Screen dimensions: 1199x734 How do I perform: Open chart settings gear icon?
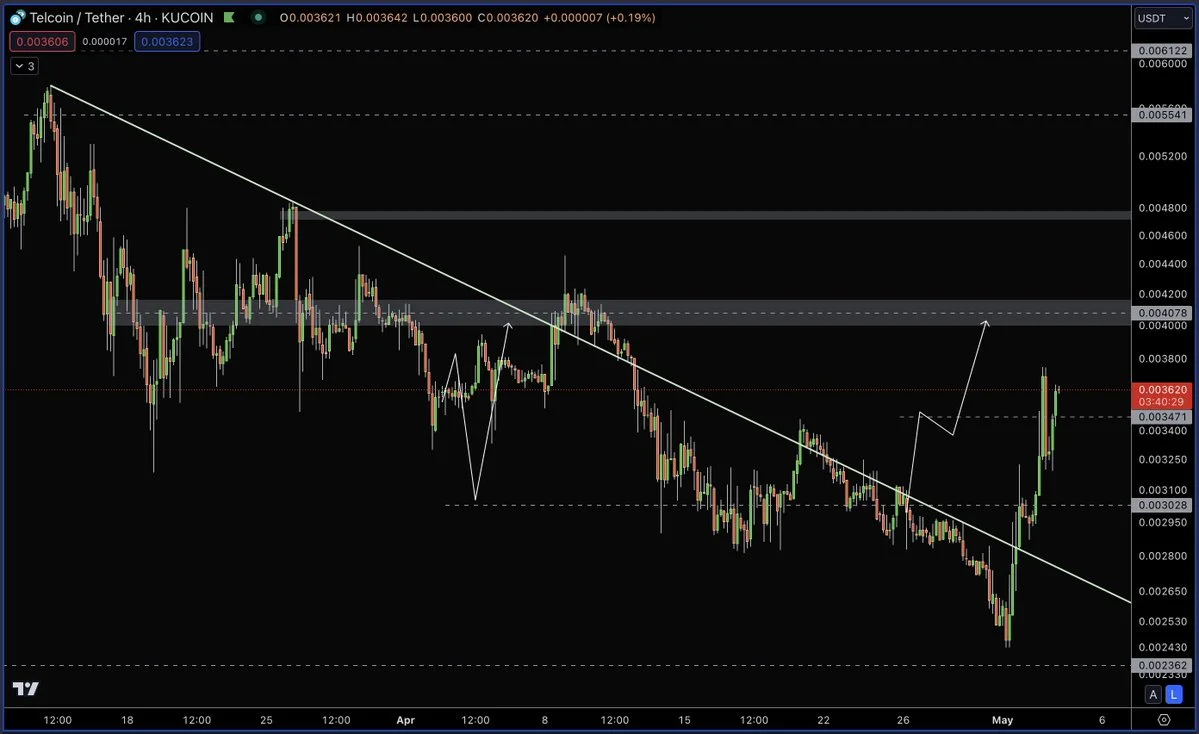coord(1164,719)
